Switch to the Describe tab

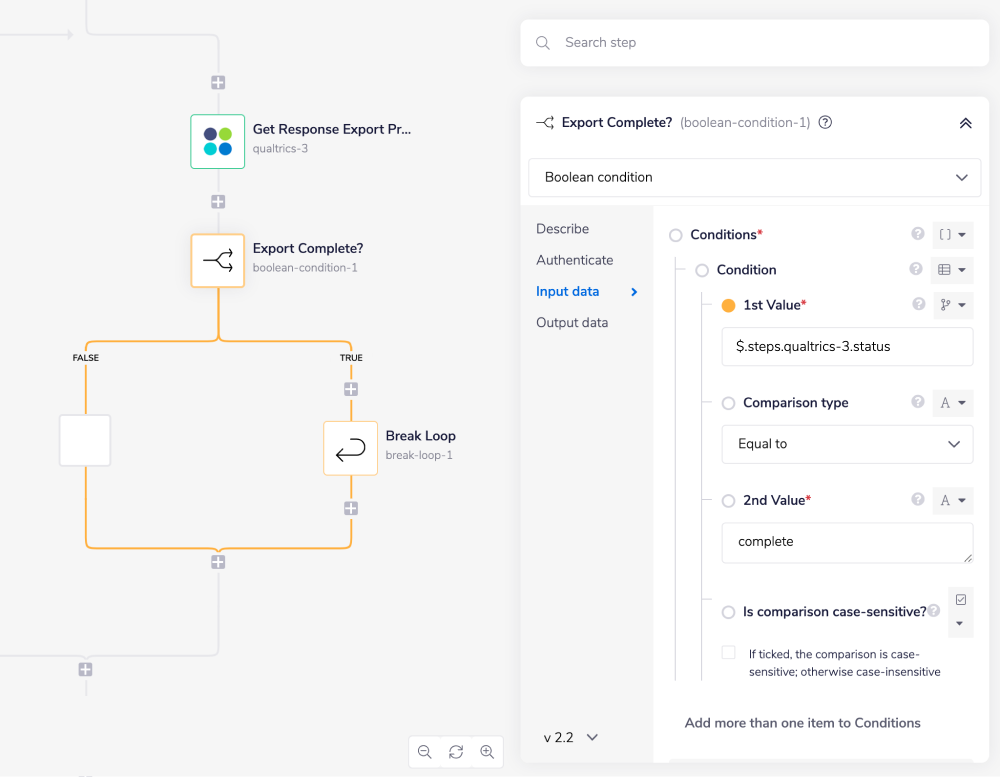562,228
